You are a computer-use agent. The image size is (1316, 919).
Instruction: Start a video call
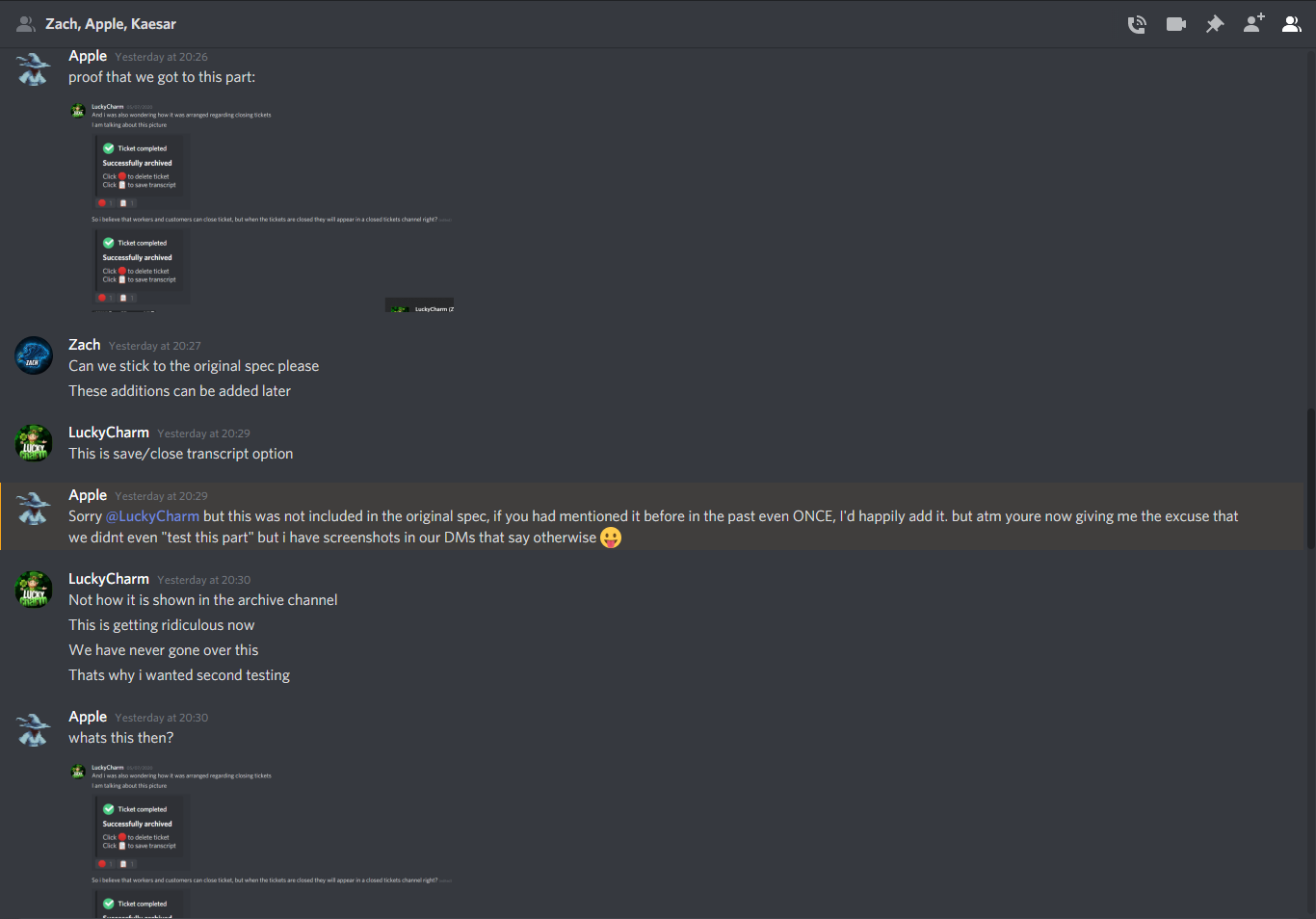(x=1175, y=24)
